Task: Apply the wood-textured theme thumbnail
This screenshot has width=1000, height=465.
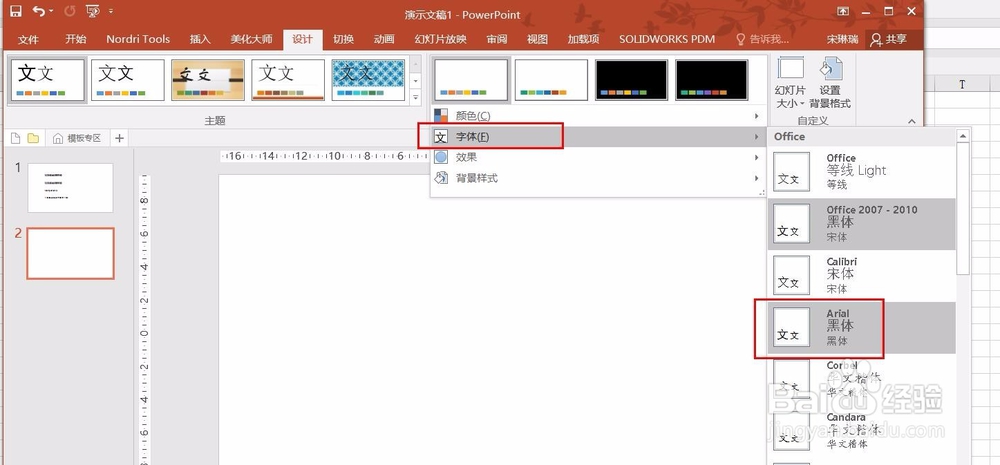Action: click(x=208, y=80)
